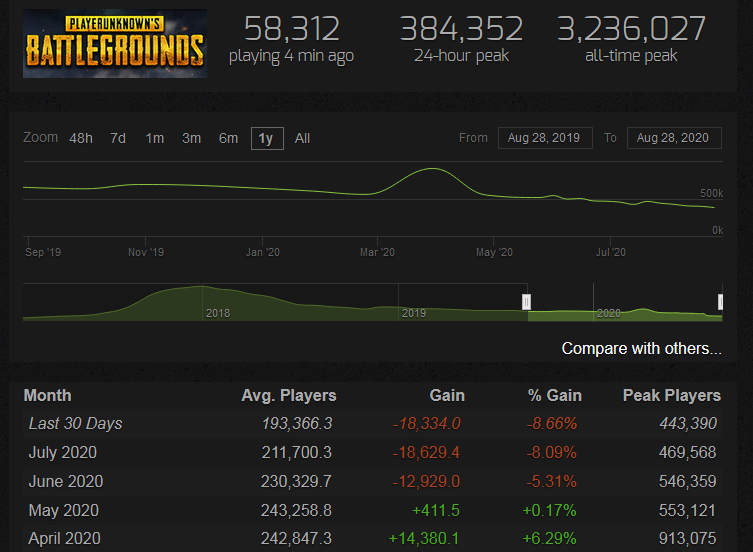Click the 546,359 peak players value
Screen dimensions: 753x552
tap(688, 481)
